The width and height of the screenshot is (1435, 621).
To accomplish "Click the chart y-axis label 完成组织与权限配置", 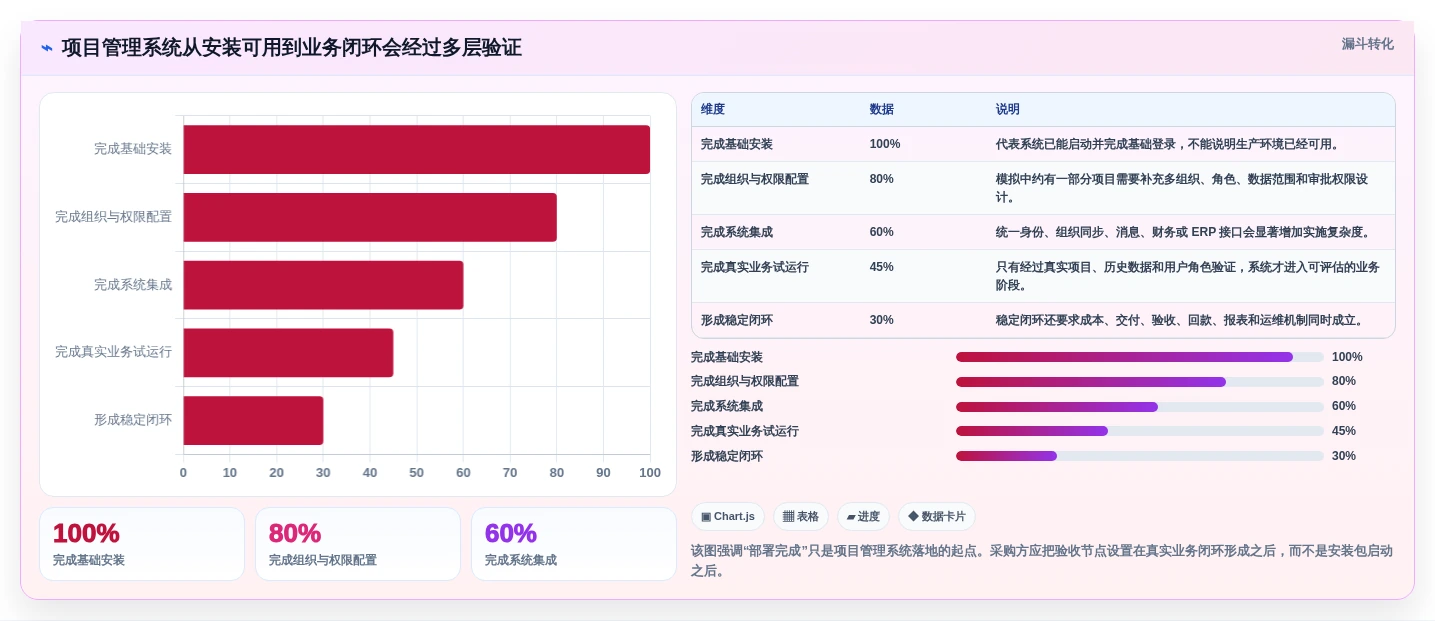I will coord(114,217).
